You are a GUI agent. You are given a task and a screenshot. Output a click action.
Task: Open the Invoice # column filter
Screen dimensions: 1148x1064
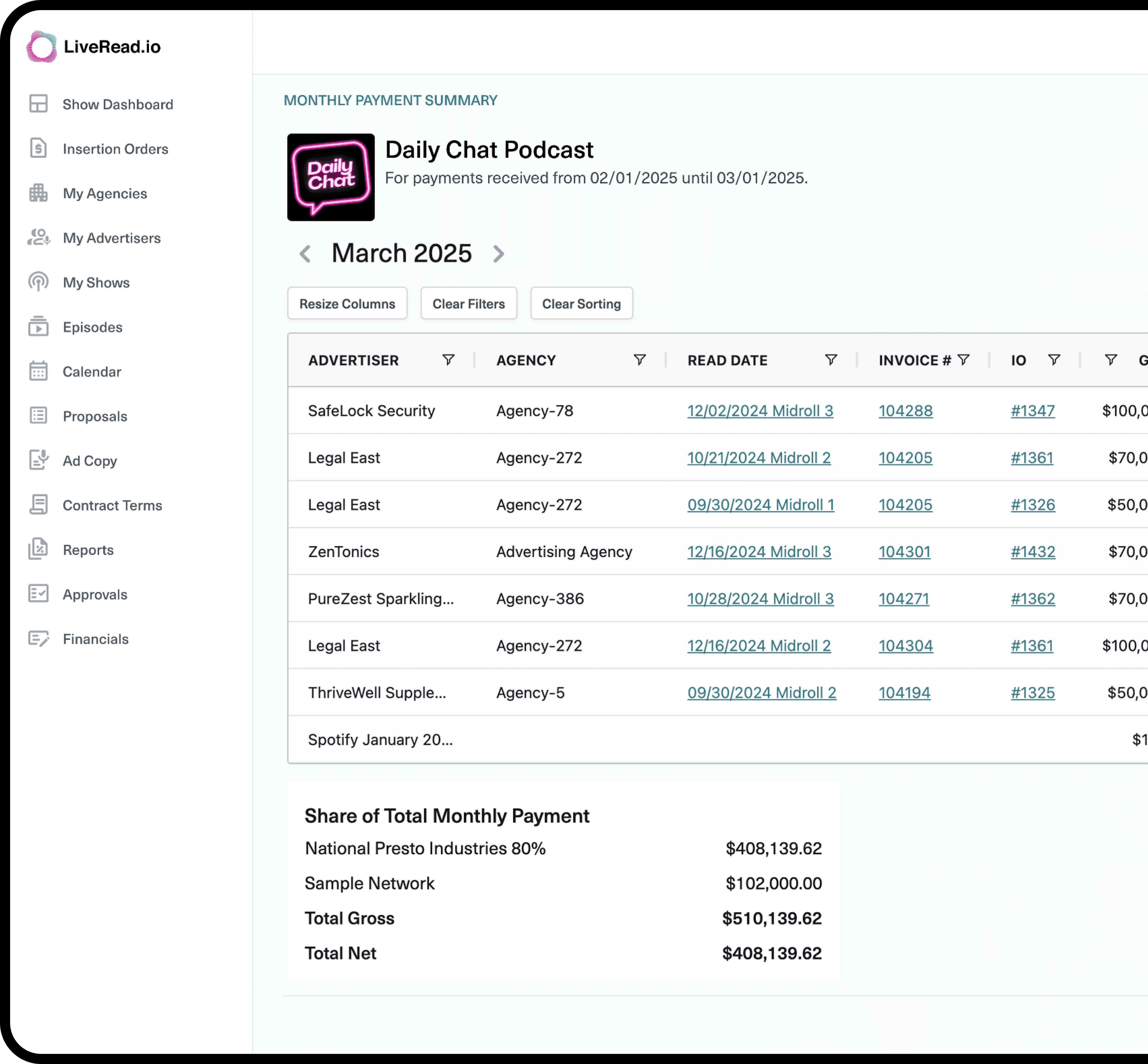click(963, 360)
